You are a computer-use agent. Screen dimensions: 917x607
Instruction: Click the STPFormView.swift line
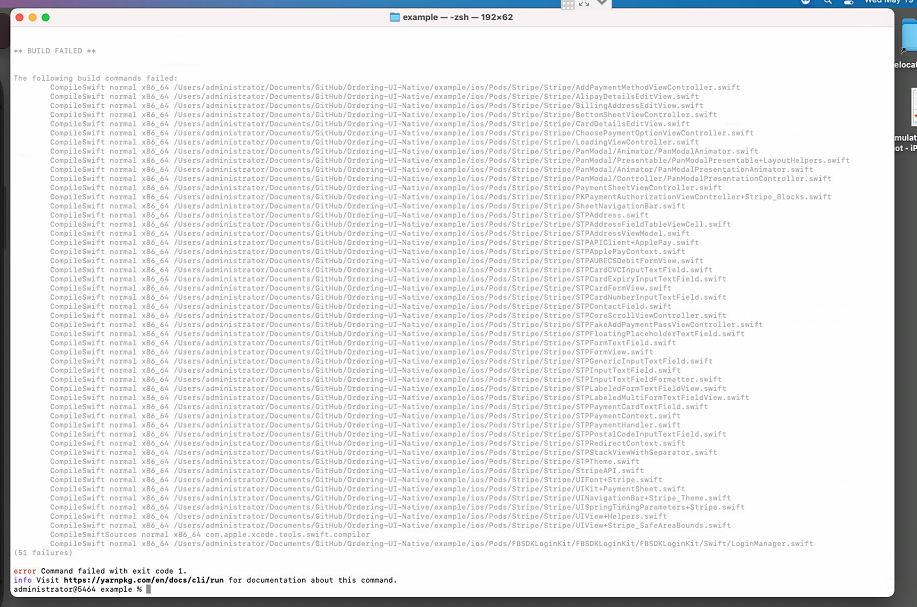point(351,352)
